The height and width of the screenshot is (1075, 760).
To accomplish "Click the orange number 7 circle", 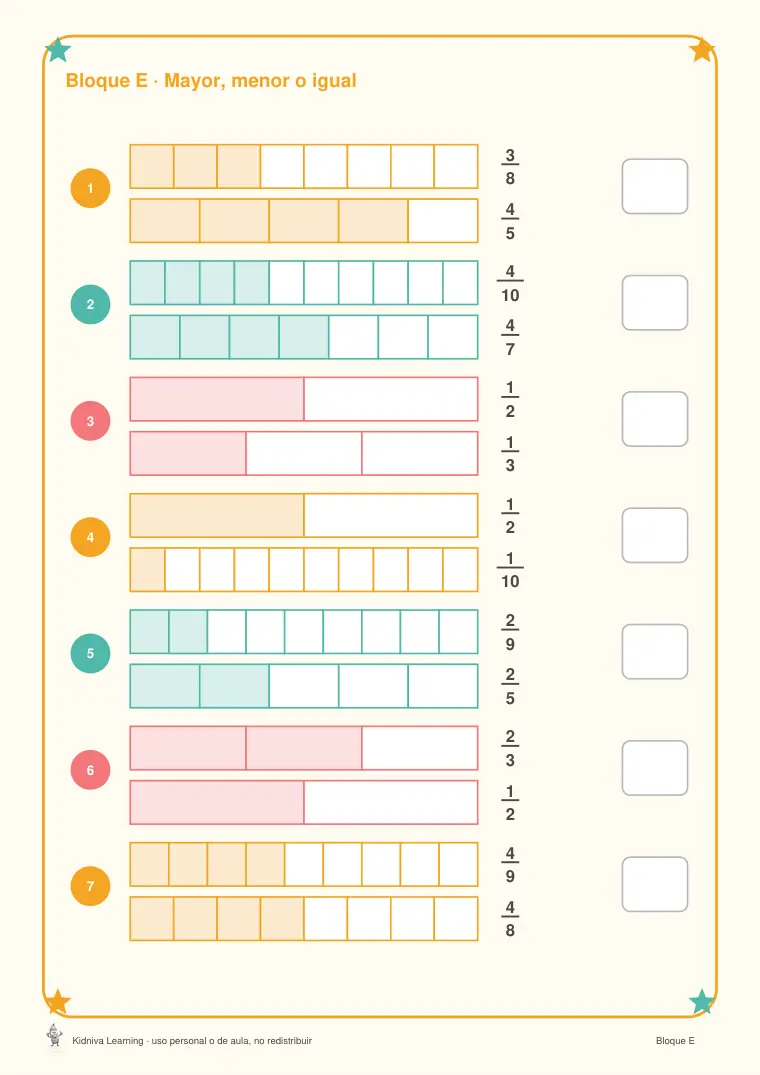I will pyautogui.click(x=90, y=886).
